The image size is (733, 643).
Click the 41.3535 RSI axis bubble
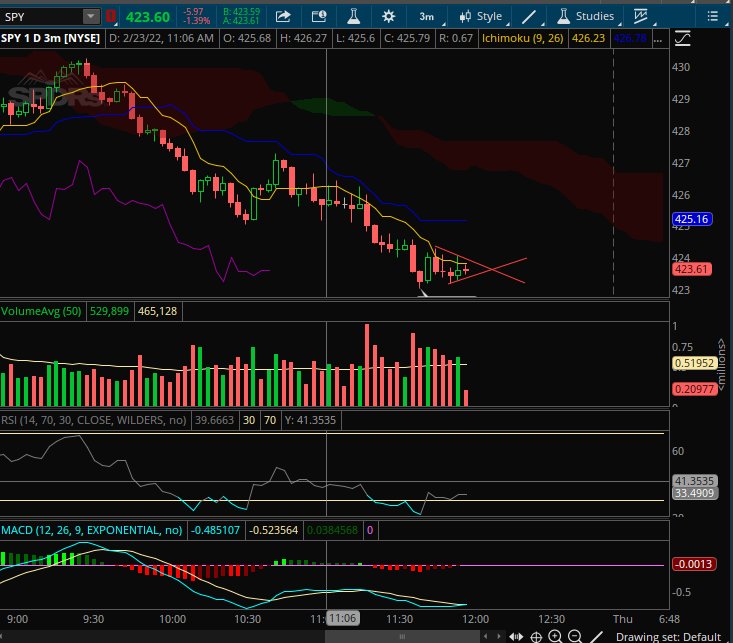point(695,481)
